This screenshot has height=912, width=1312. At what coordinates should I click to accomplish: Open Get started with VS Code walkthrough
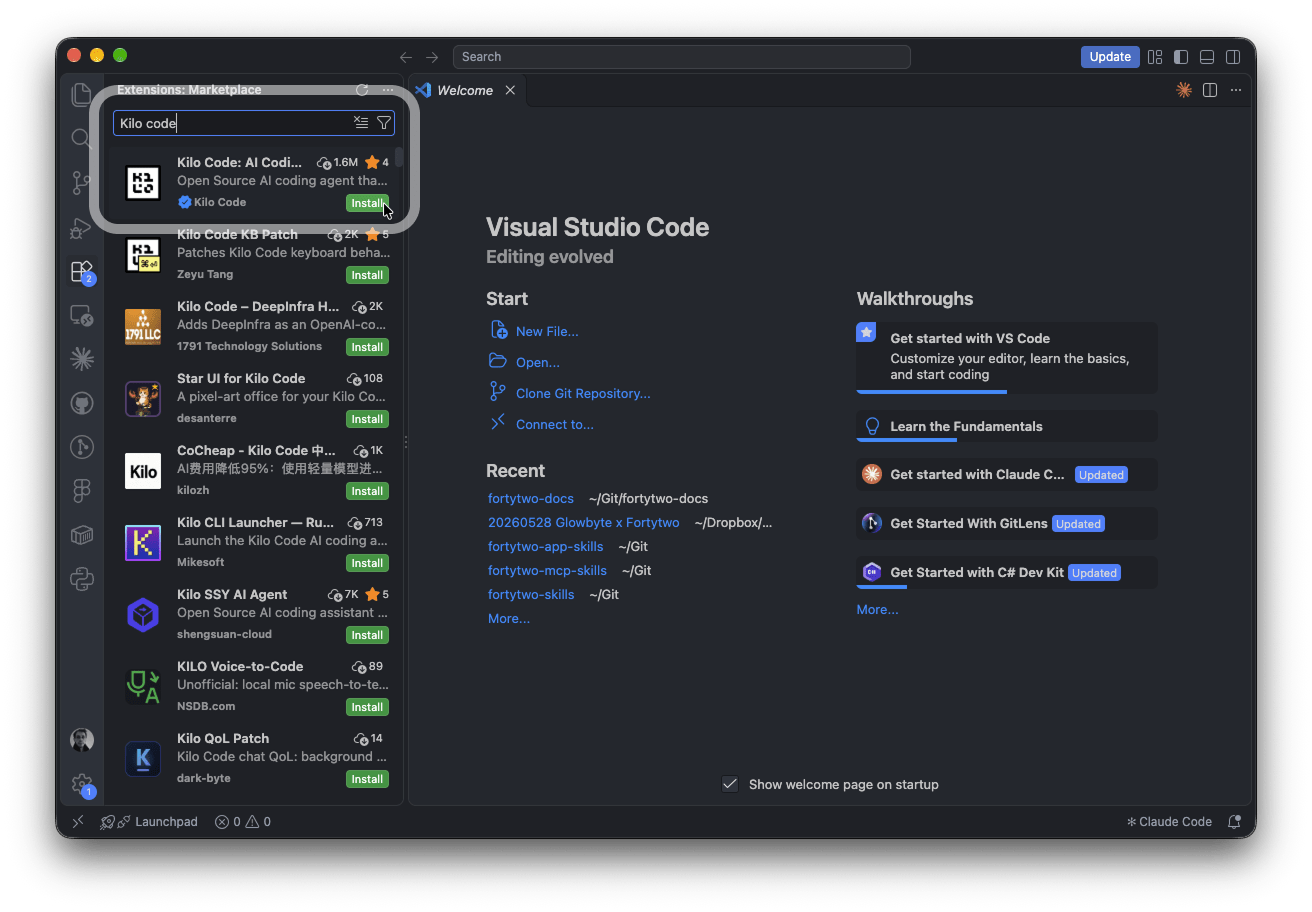pyautogui.click(x=1007, y=357)
